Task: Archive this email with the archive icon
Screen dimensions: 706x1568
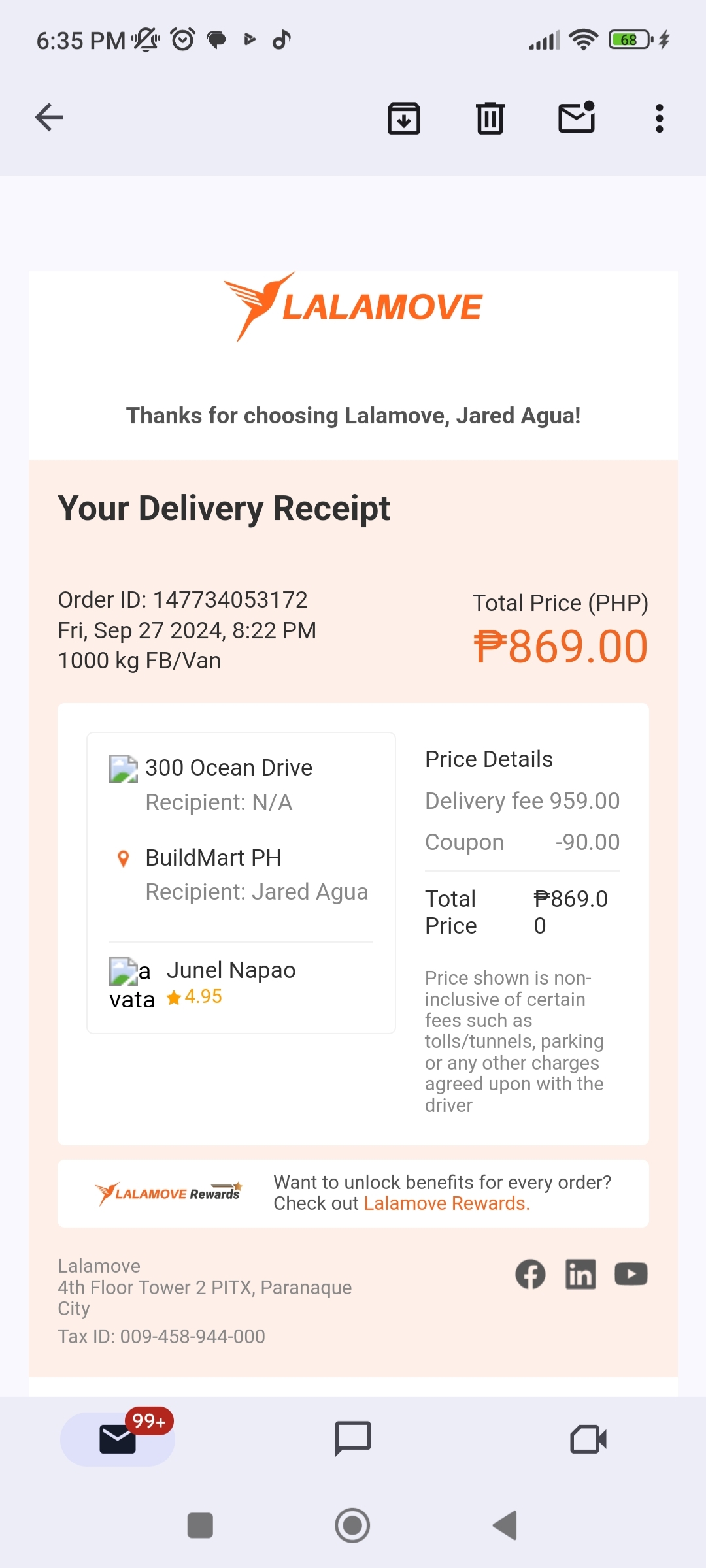Action: pos(404,118)
